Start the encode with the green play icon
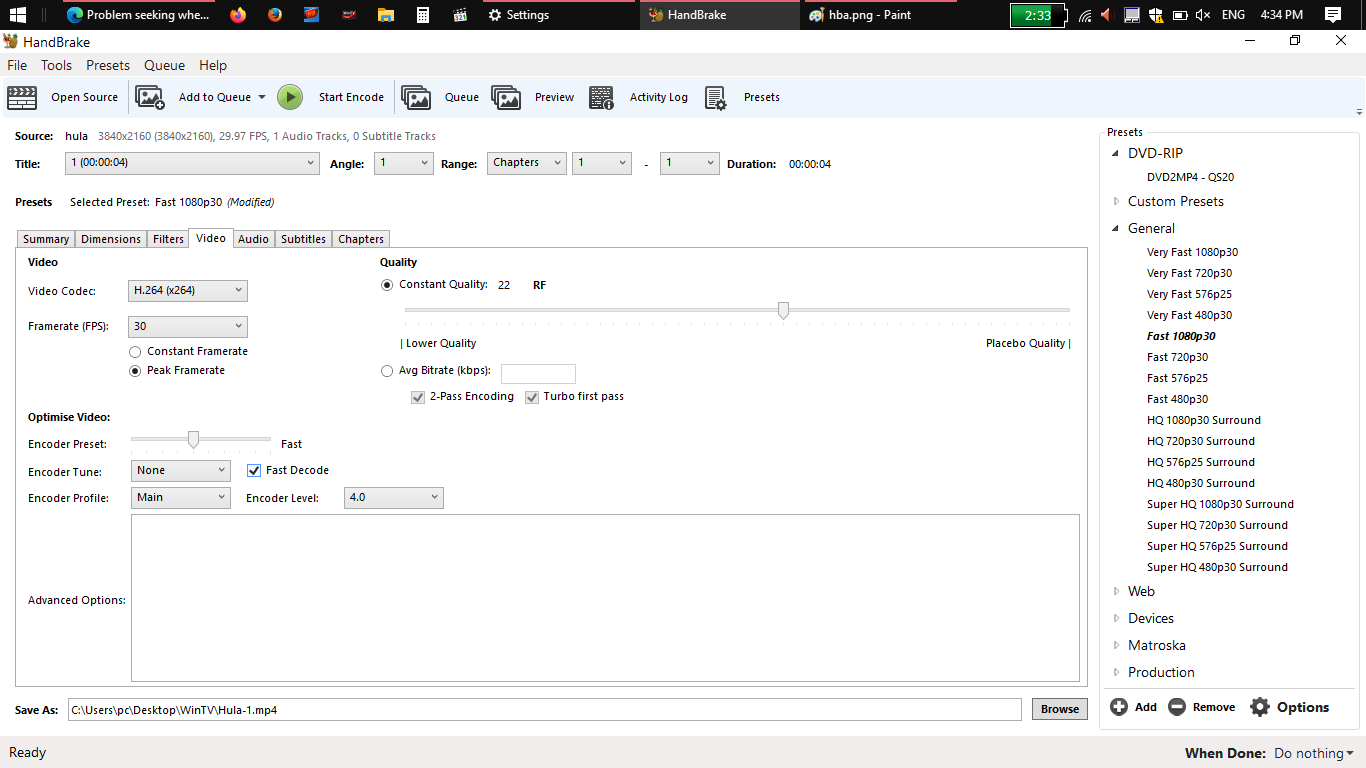The width and height of the screenshot is (1366, 768). tap(290, 97)
